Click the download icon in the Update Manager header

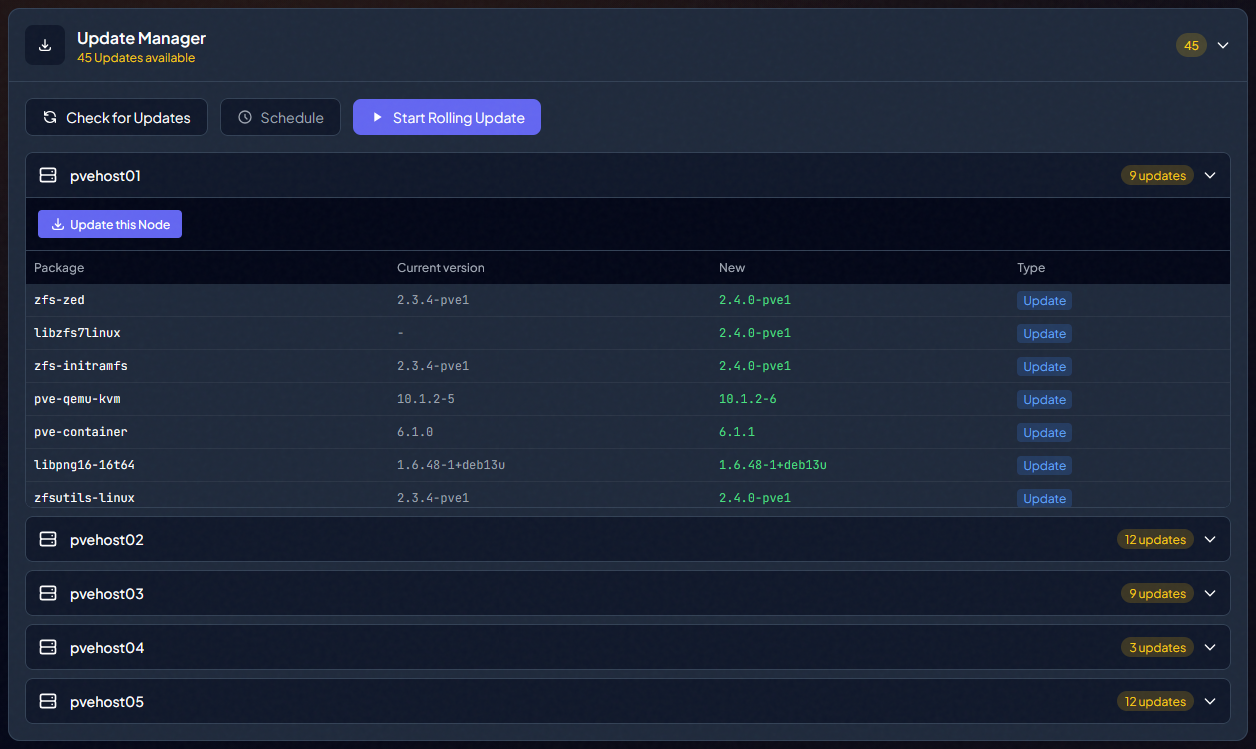pyautogui.click(x=44, y=44)
